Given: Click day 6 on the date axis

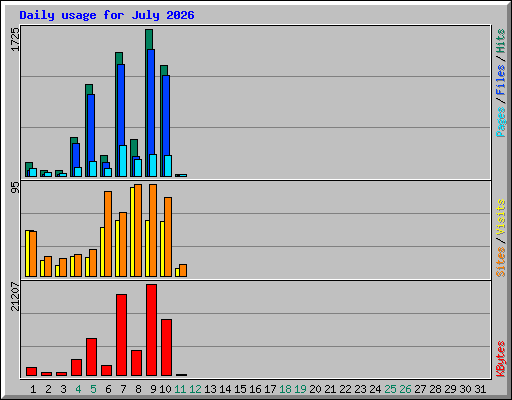Looking at the screenshot, I should click(x=108, y=389).
